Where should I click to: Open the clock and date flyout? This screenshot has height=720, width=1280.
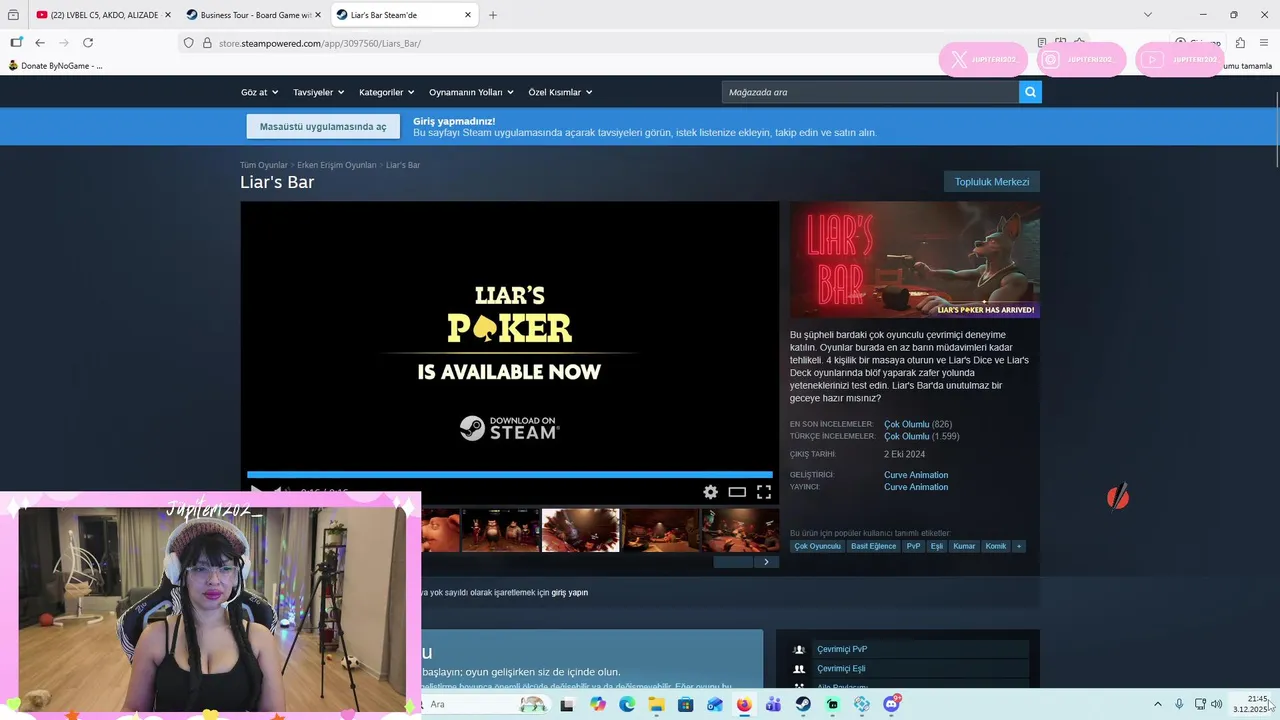pyautogui.click(x=1251, y=704)
